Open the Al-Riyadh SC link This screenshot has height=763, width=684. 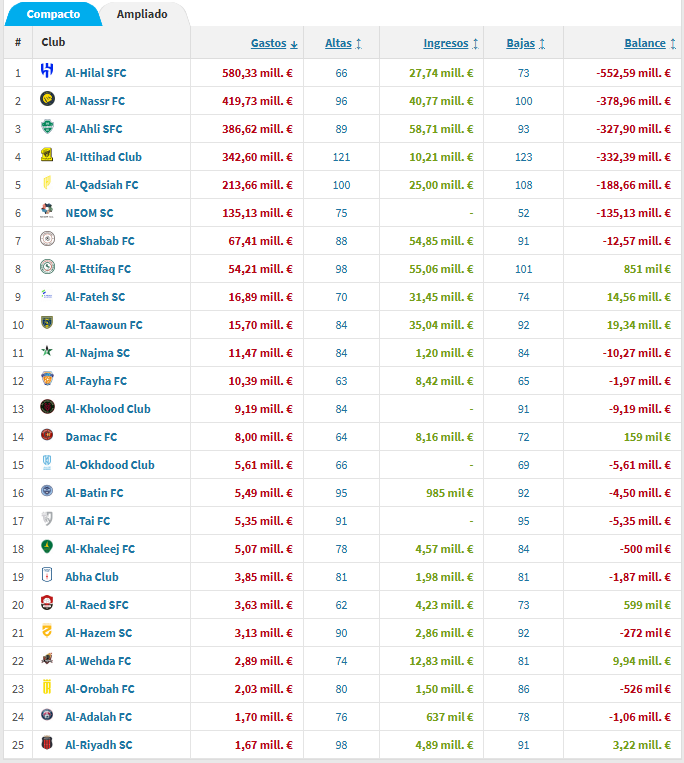pos(99,745)
